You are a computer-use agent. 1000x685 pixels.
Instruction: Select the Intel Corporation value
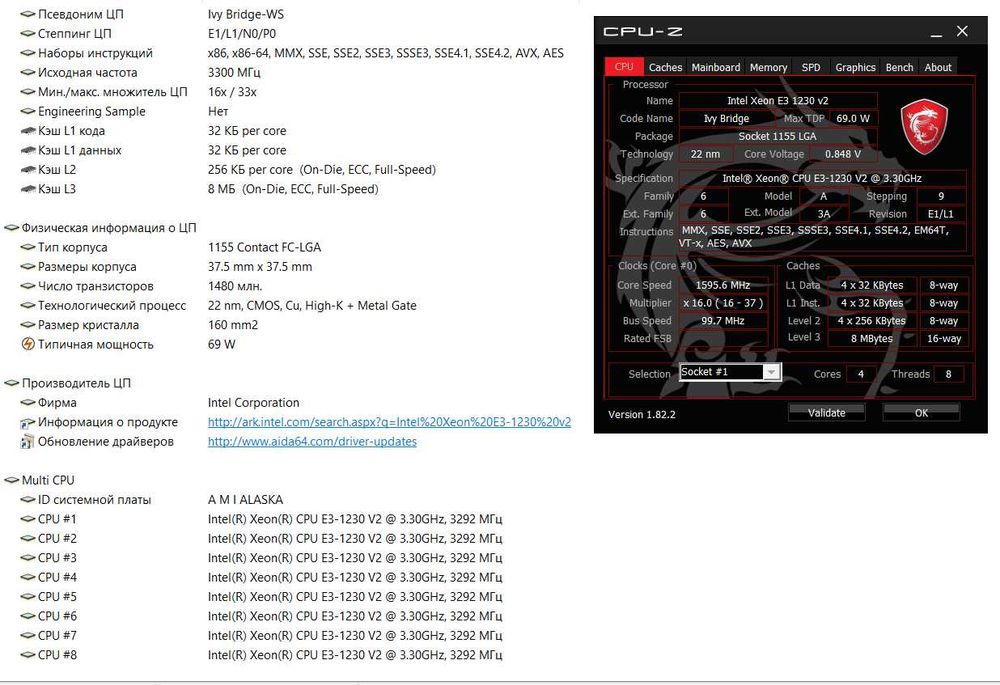(x=253, y=402)
